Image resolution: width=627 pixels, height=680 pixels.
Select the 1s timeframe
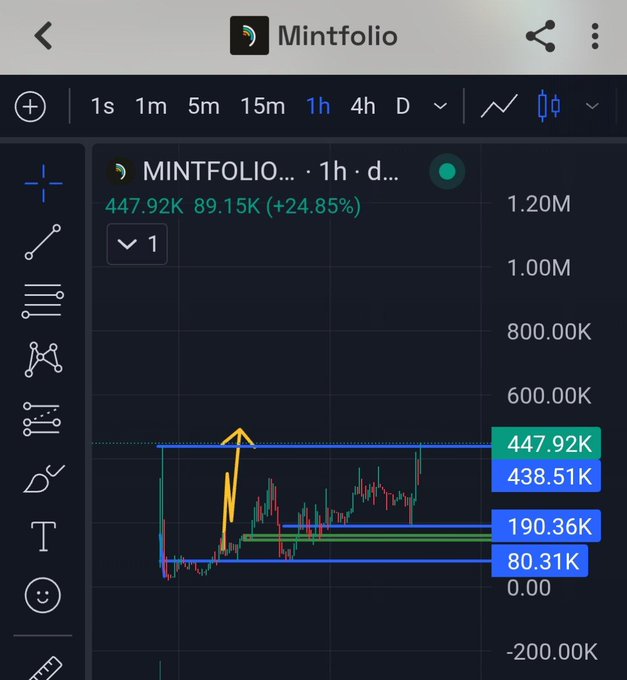pos(103,106)
